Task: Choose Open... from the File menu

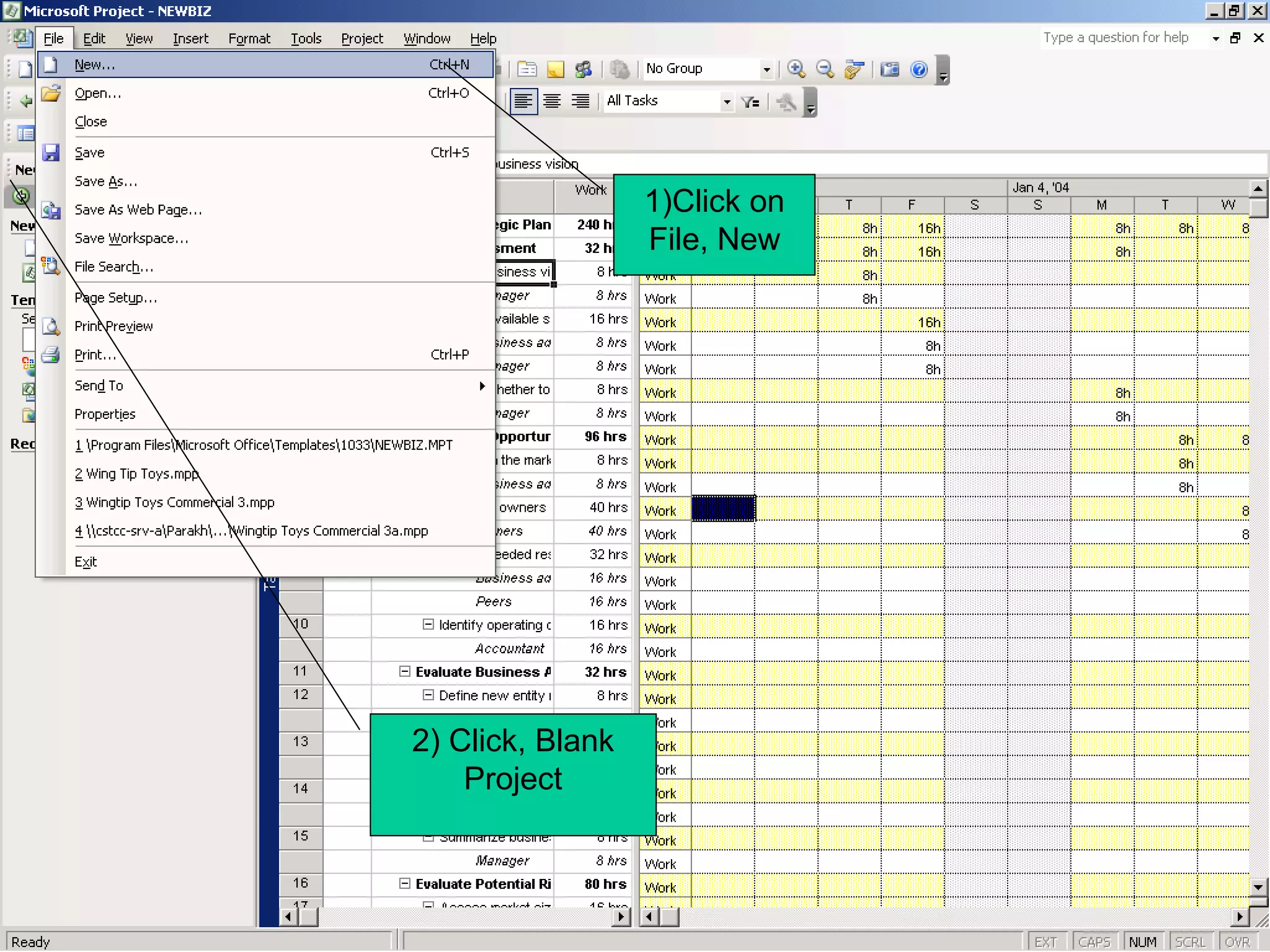Action: pos(265,93)
